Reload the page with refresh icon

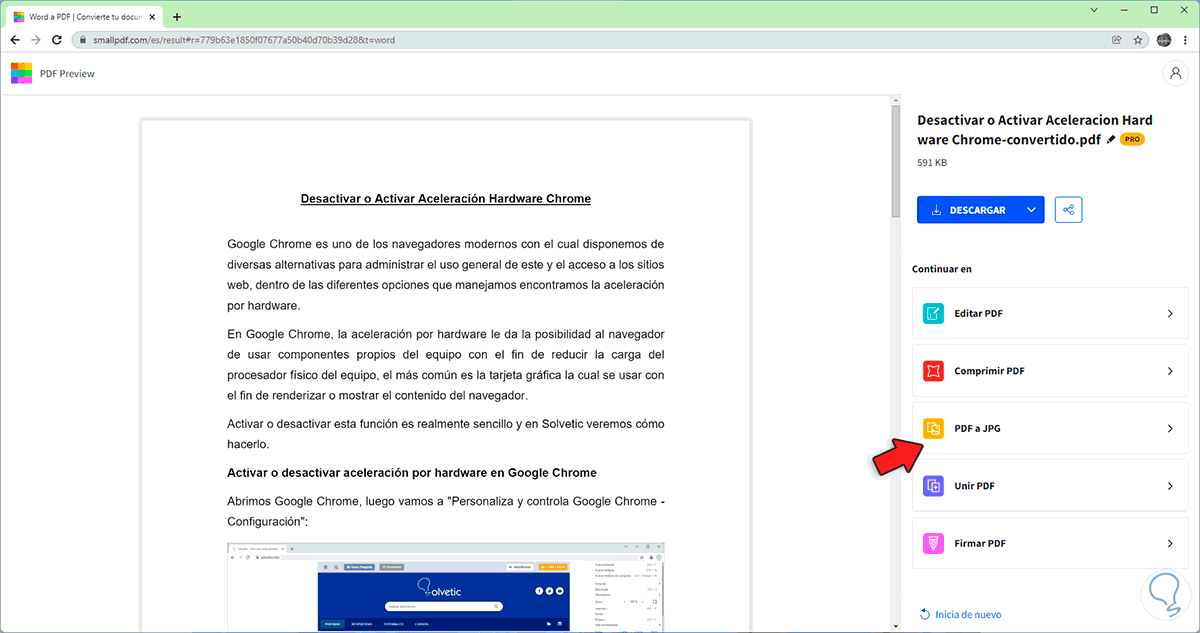tap(57, 40)
